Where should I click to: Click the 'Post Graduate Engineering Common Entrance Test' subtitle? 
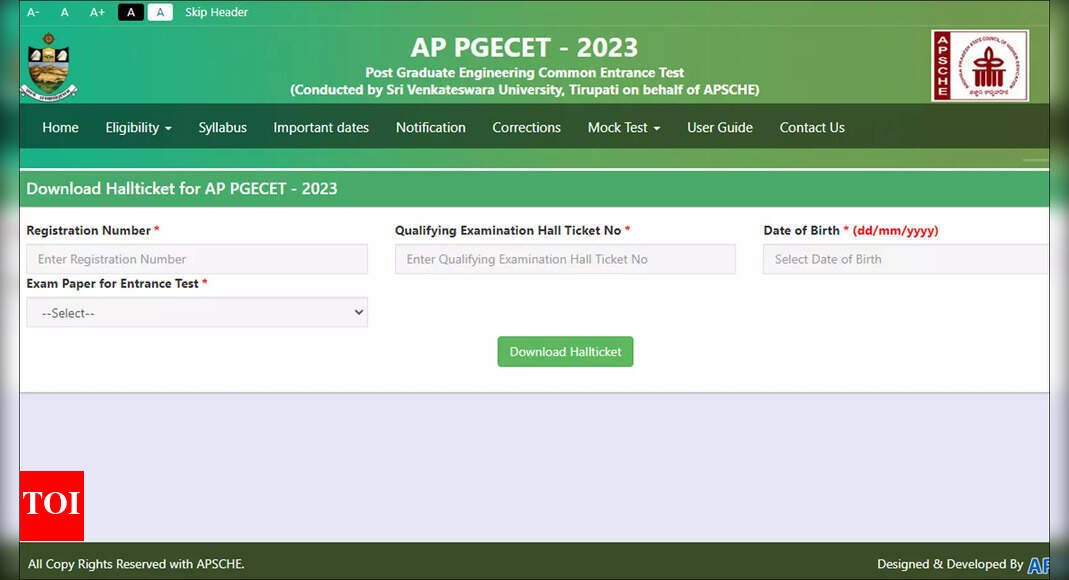(524, 72)
